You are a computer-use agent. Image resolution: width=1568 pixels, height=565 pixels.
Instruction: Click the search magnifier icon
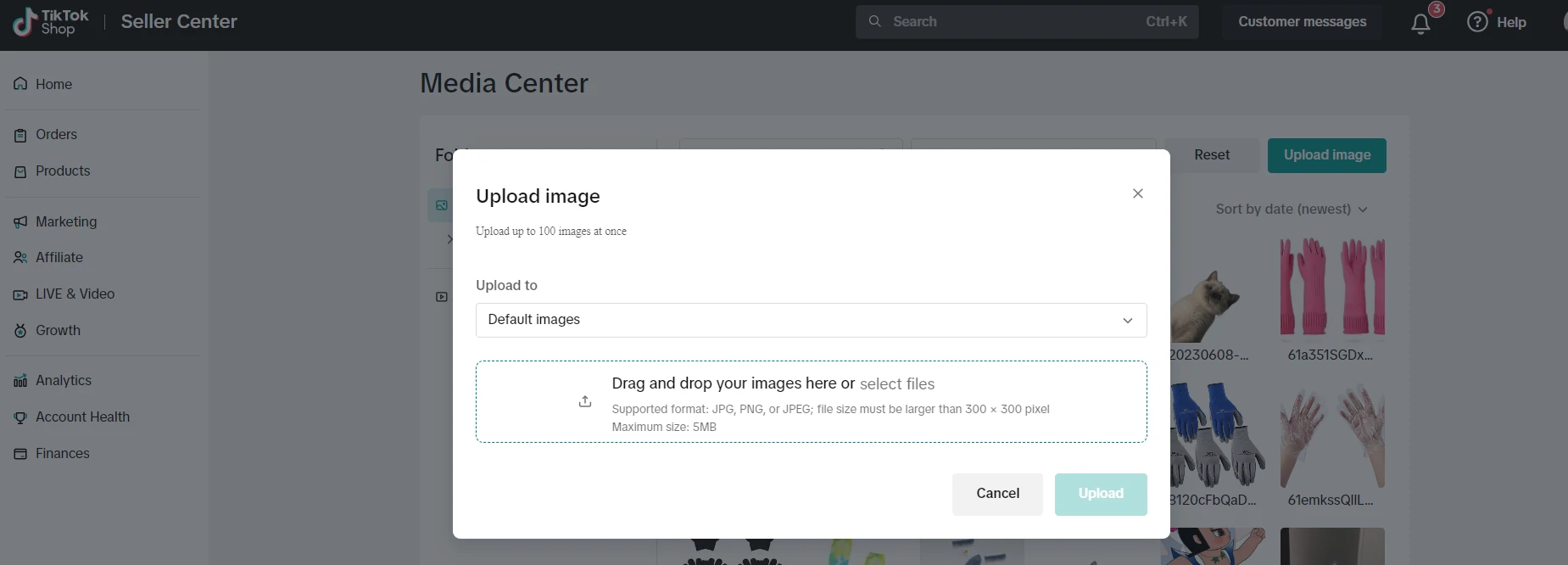(874, 21)
